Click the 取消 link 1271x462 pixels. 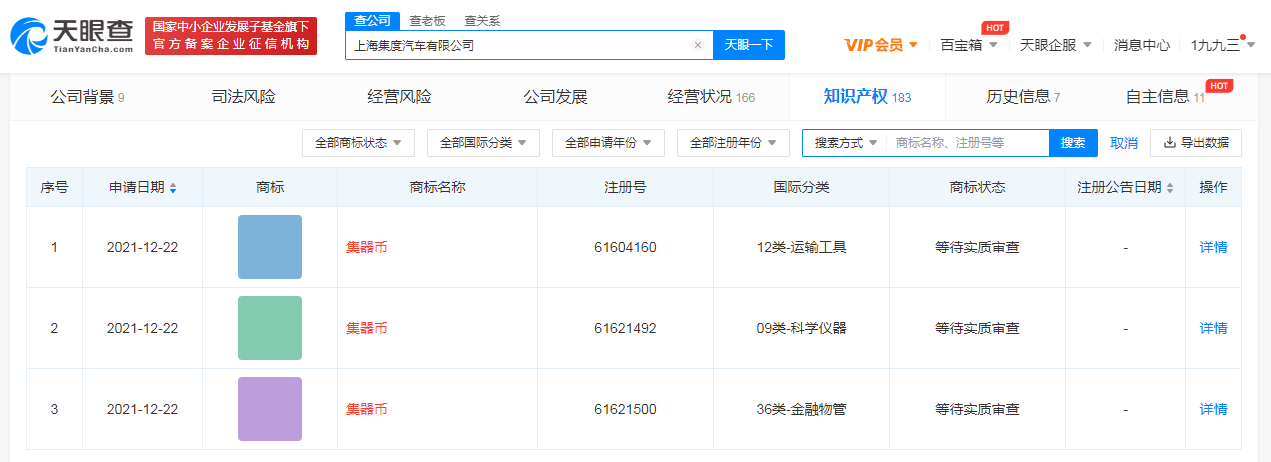click(x=1124, y=143)
